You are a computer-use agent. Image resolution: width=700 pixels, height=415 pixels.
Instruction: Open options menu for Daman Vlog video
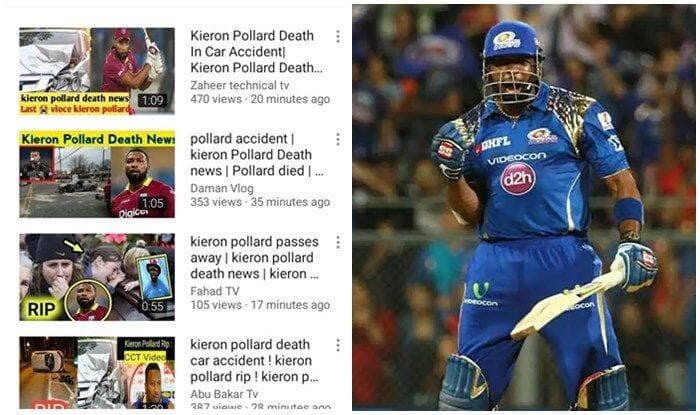338,139
